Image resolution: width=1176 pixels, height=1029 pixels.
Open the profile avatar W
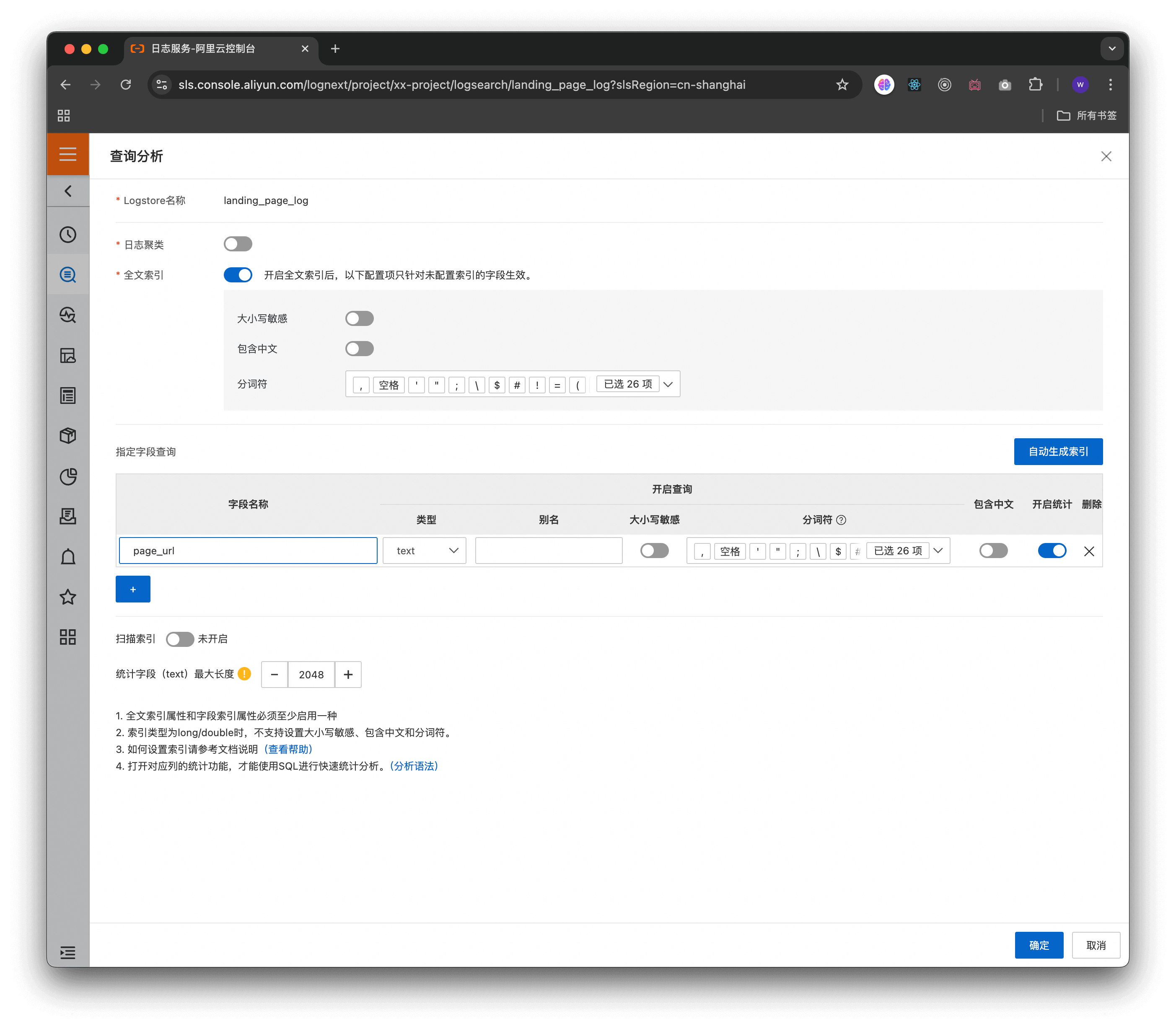[1080, 85]
